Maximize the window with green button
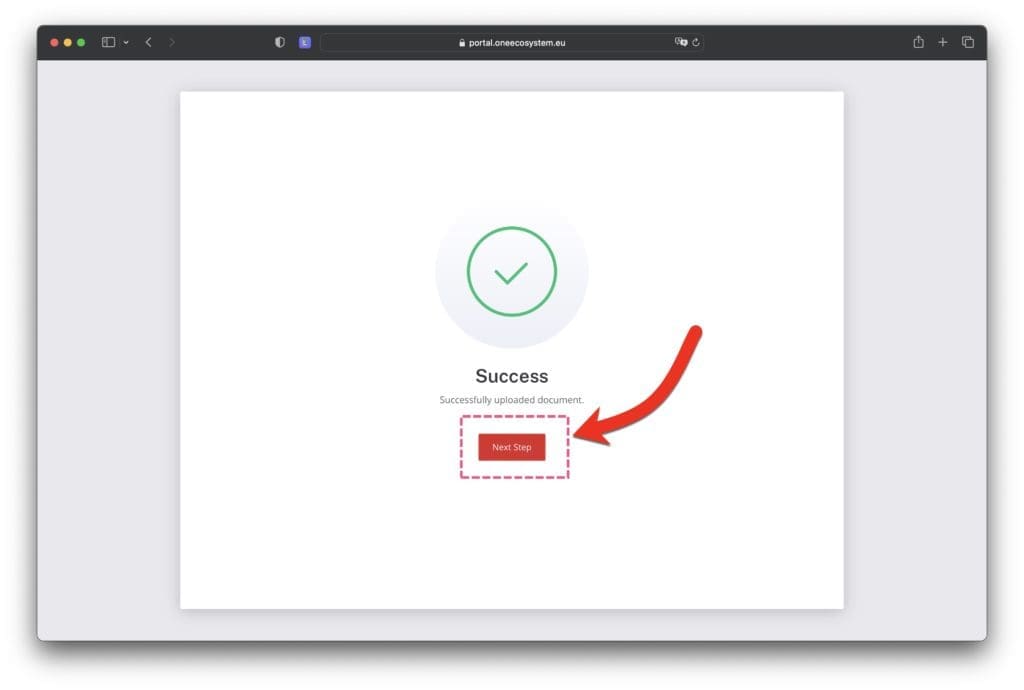 81,42
